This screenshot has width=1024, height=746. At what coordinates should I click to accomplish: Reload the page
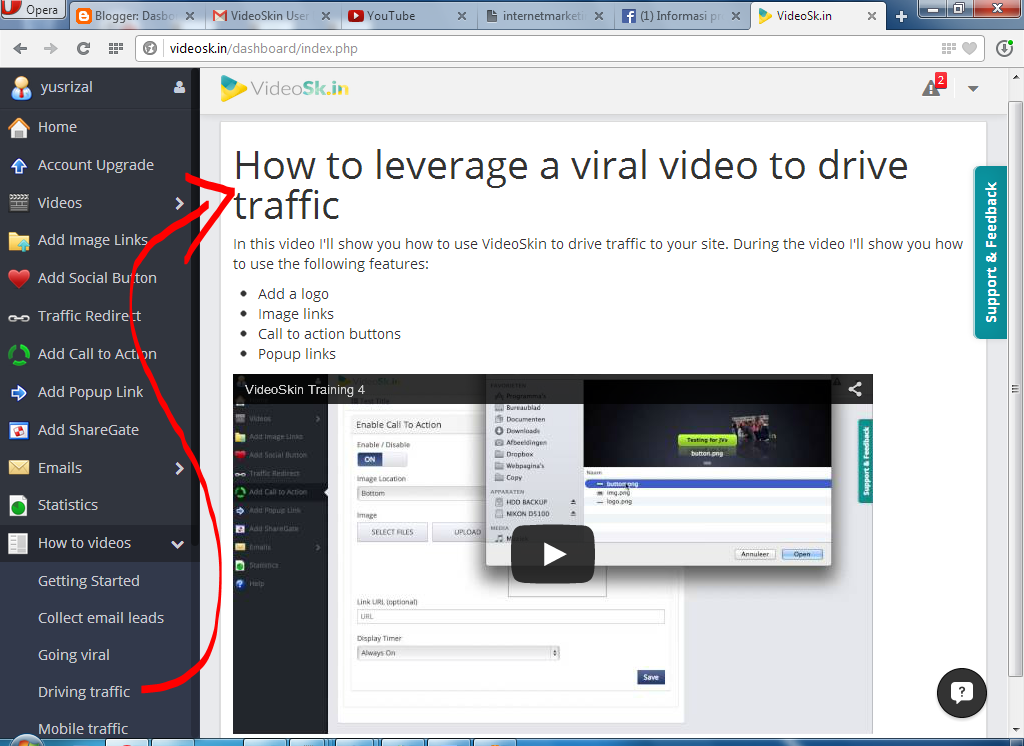(x=83, y=48)
